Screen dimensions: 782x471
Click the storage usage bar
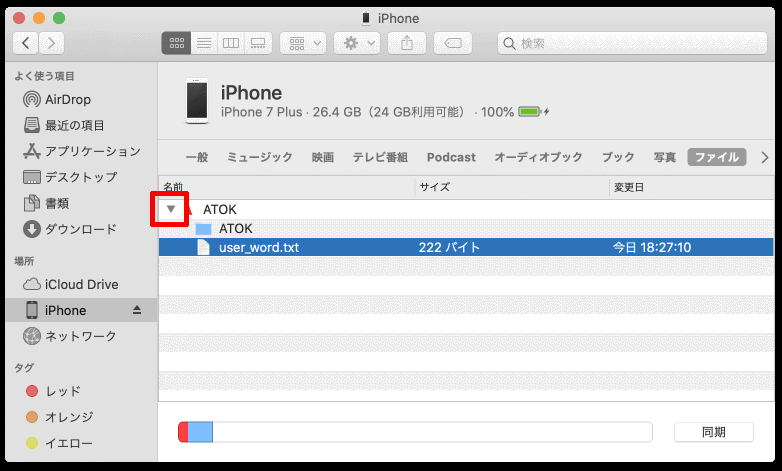coord(415,432)
